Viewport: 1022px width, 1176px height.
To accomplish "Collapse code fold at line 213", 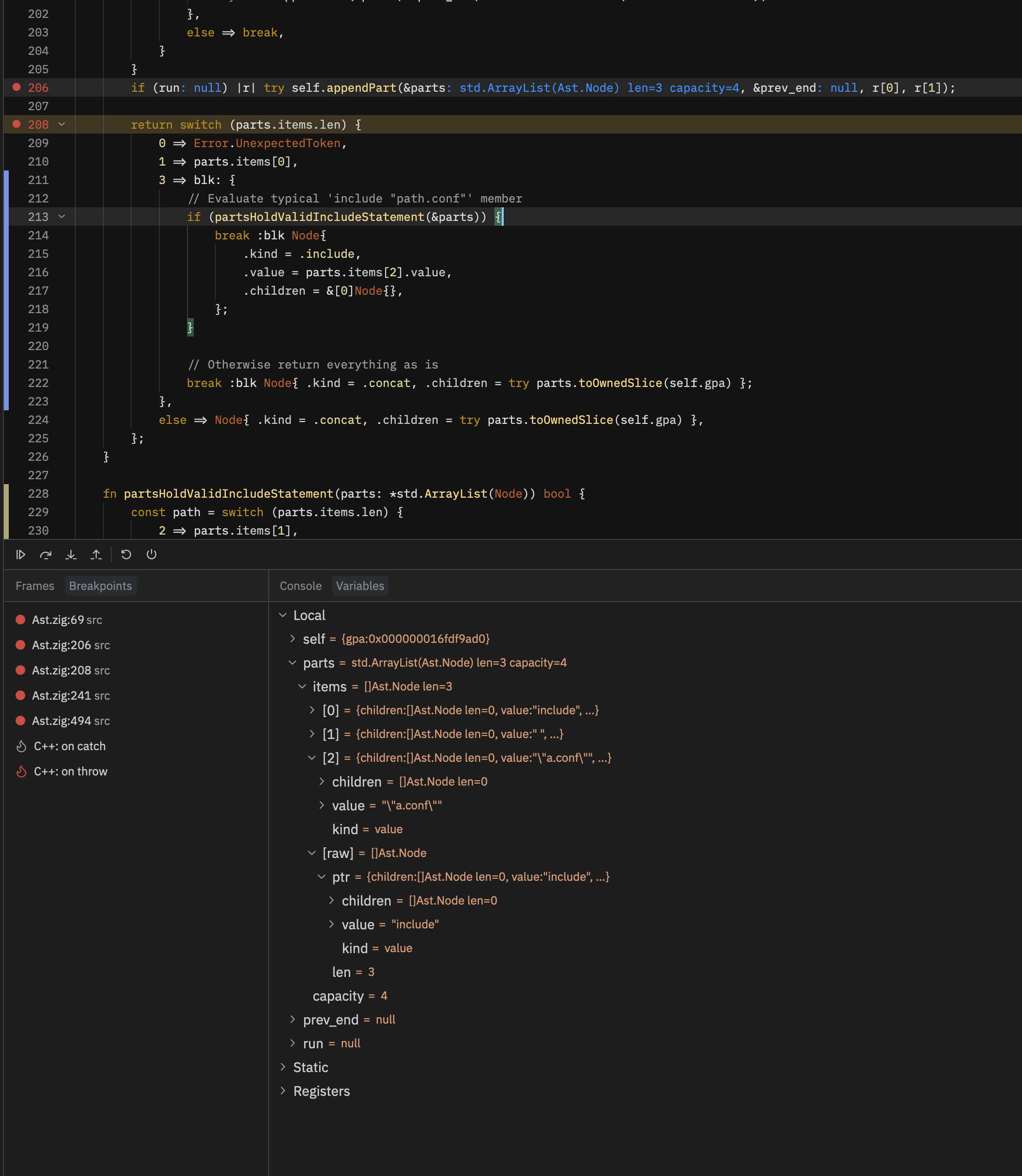I will click(62, 217).
